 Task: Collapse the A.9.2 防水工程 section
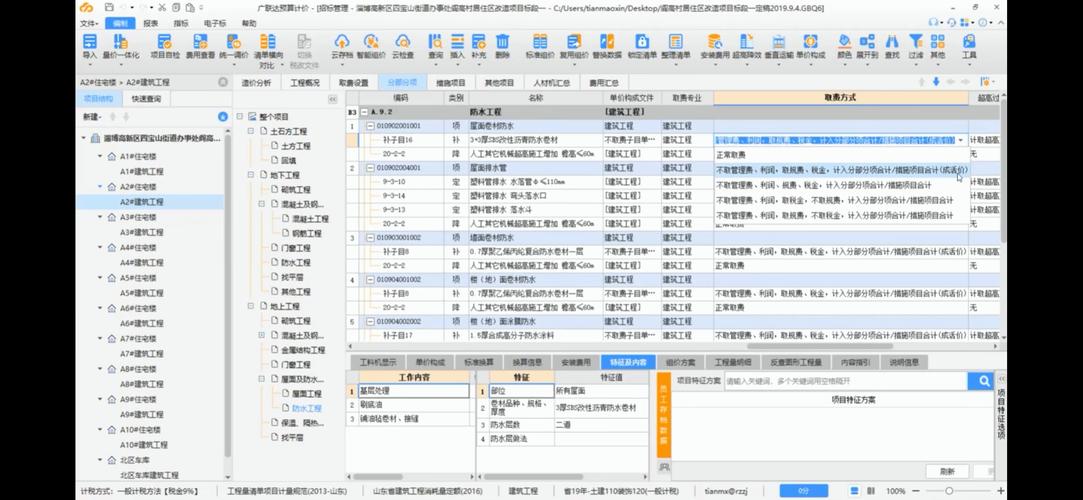click(x=365, y=112)
